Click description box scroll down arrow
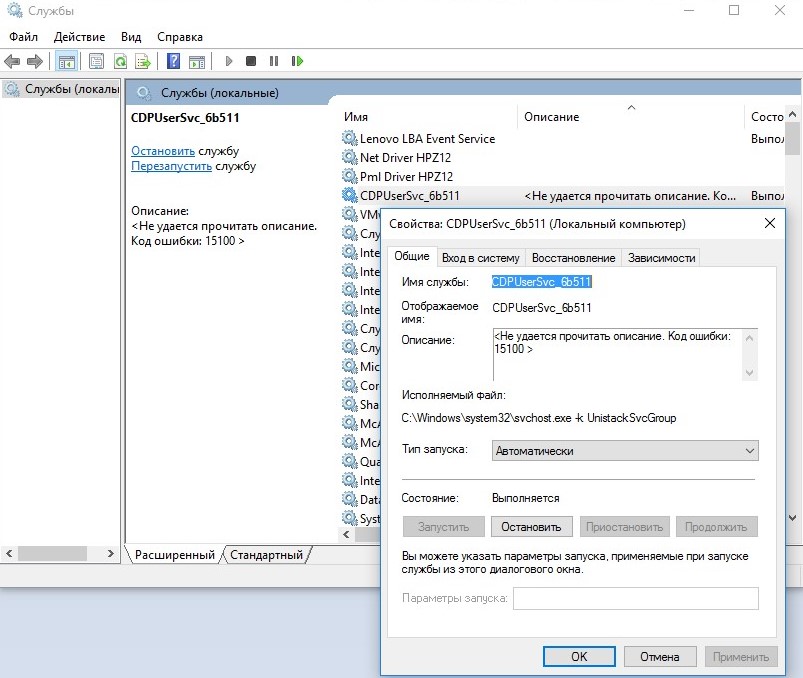 click(x=749, y=372)
